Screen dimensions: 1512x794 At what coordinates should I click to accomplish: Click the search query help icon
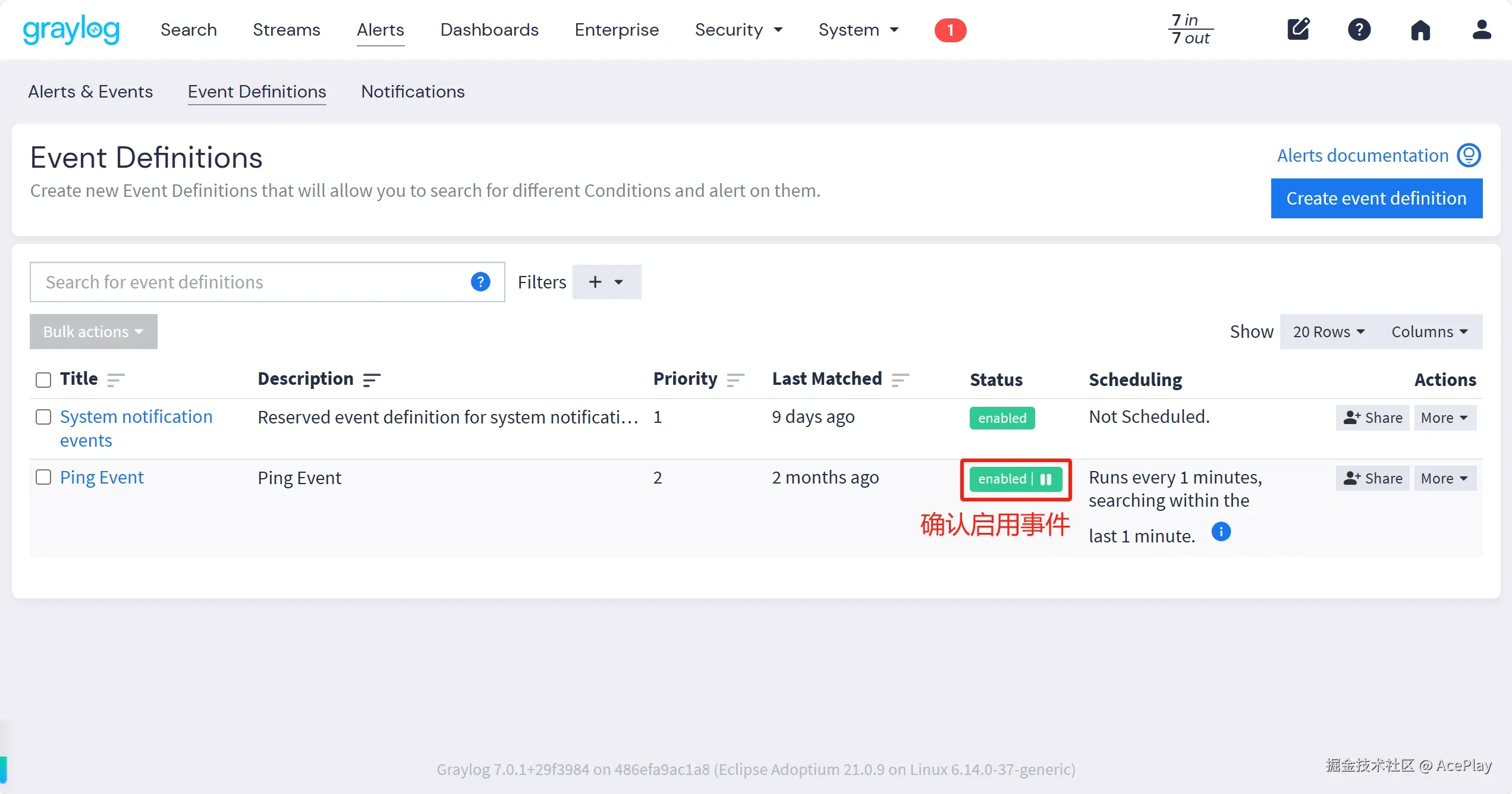480,282
